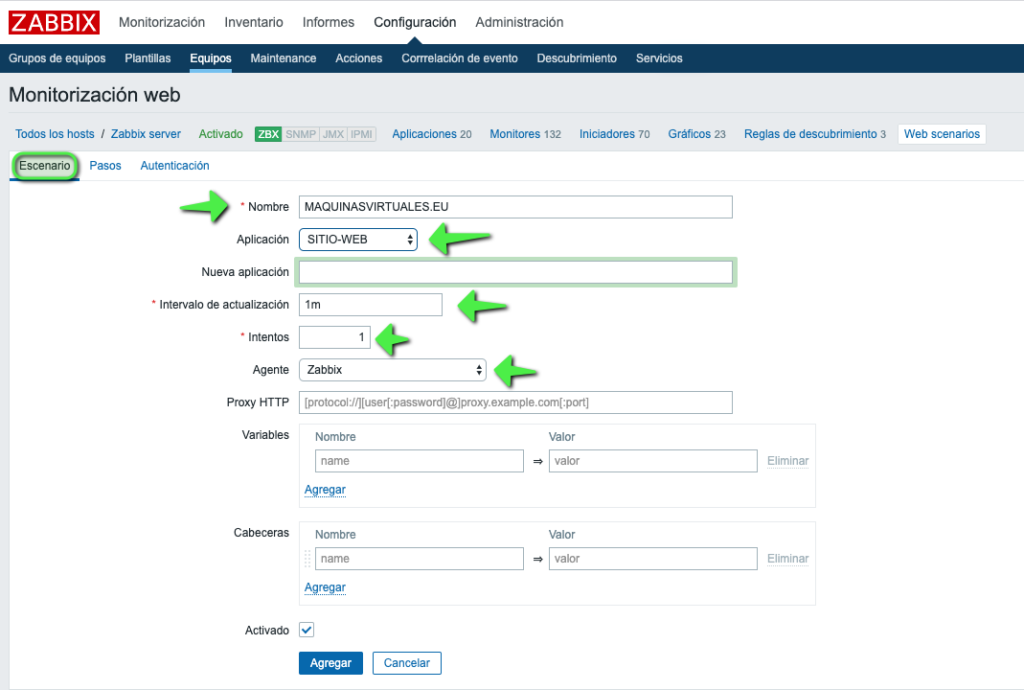The height and width of the screenshot is (690, 1024).
Task: Add a new variable with Agregar link
Action: [325, 490]
